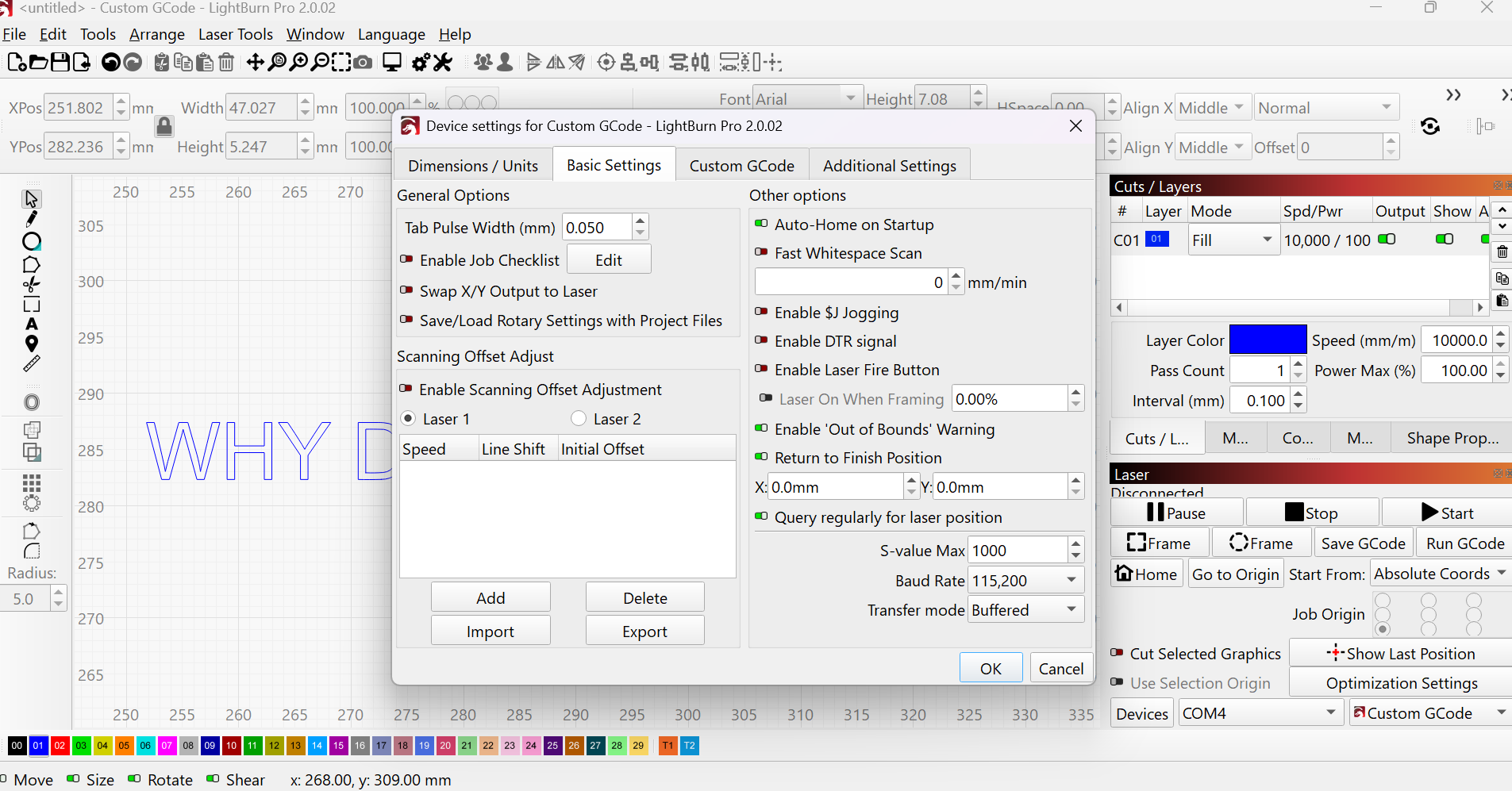Pick palette color 02 red swatch

pos(60,745)
